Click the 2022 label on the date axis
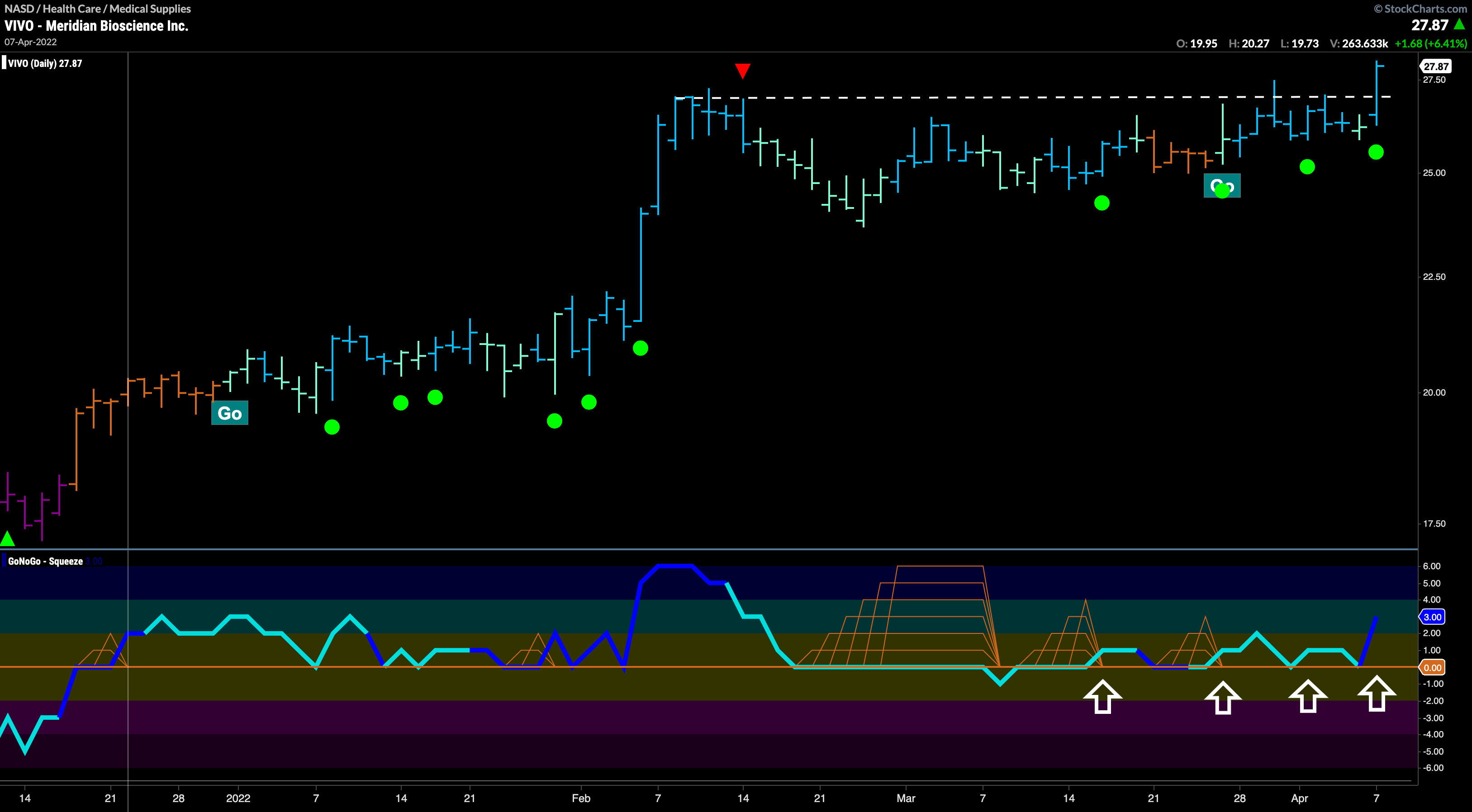Screen dimensions: 1472x812 tap(238, 798)
